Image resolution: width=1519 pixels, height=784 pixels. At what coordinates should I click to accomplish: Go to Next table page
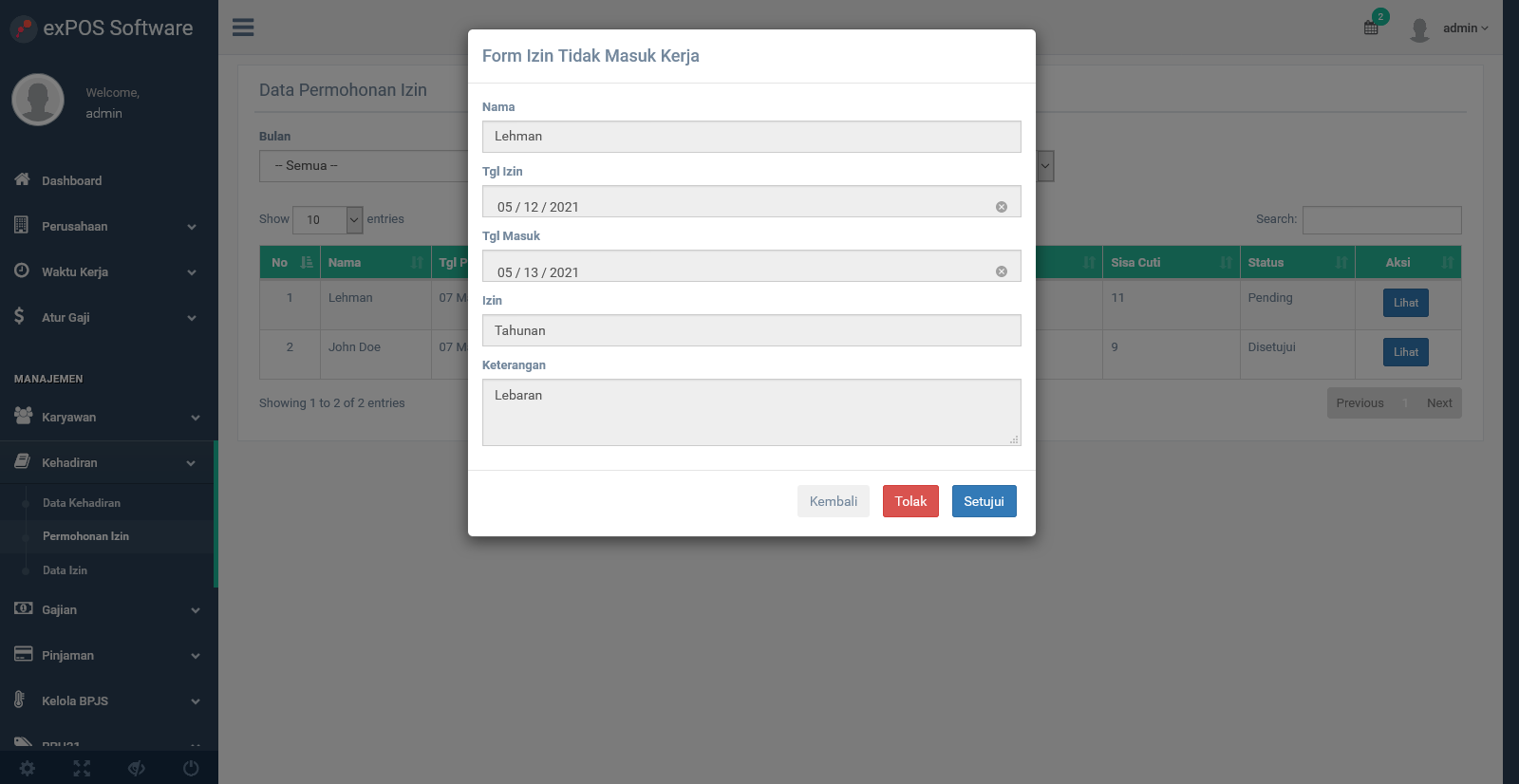[x=1439, y=403]
